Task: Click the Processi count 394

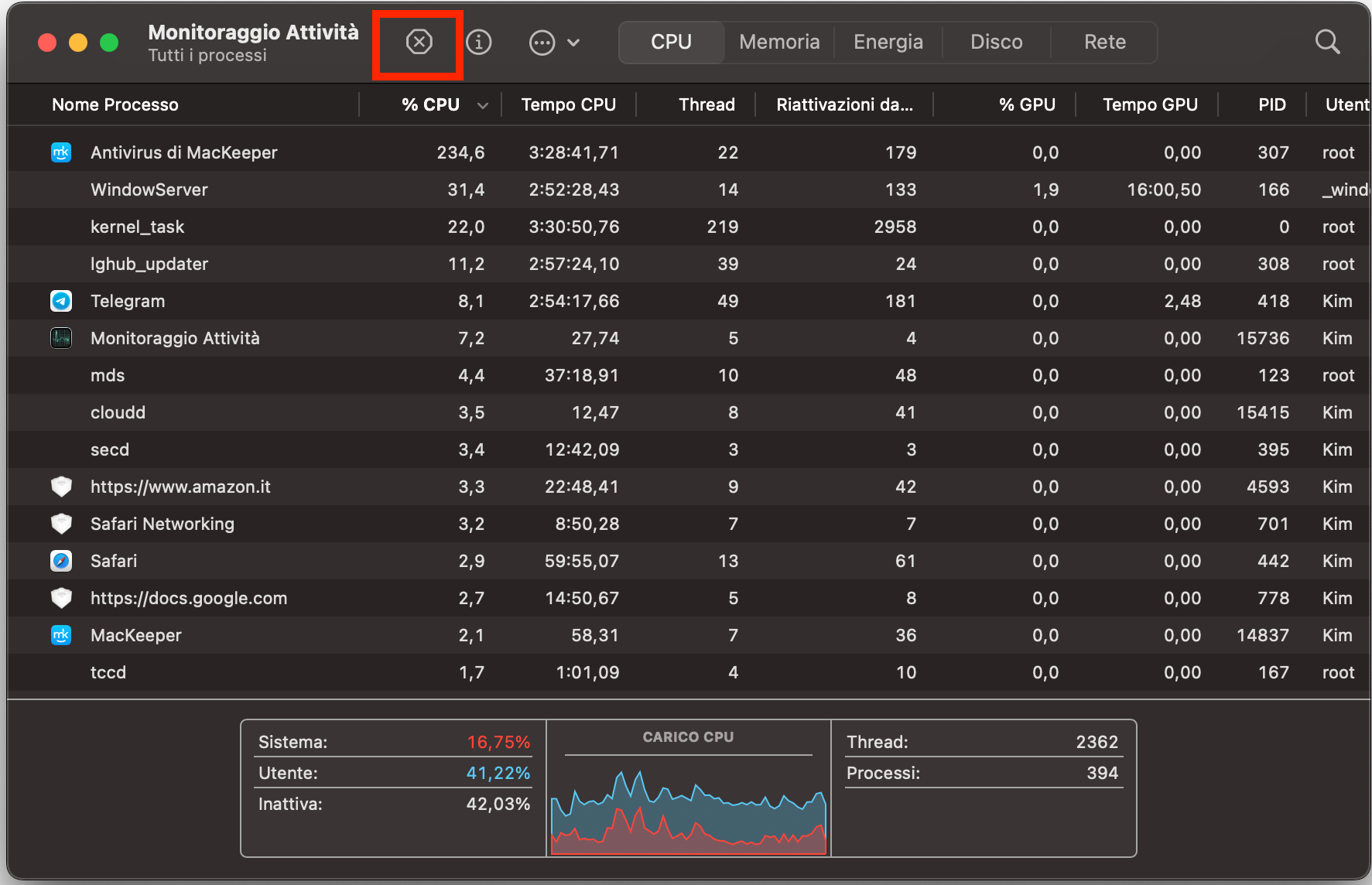Action: pos(1102,773)
